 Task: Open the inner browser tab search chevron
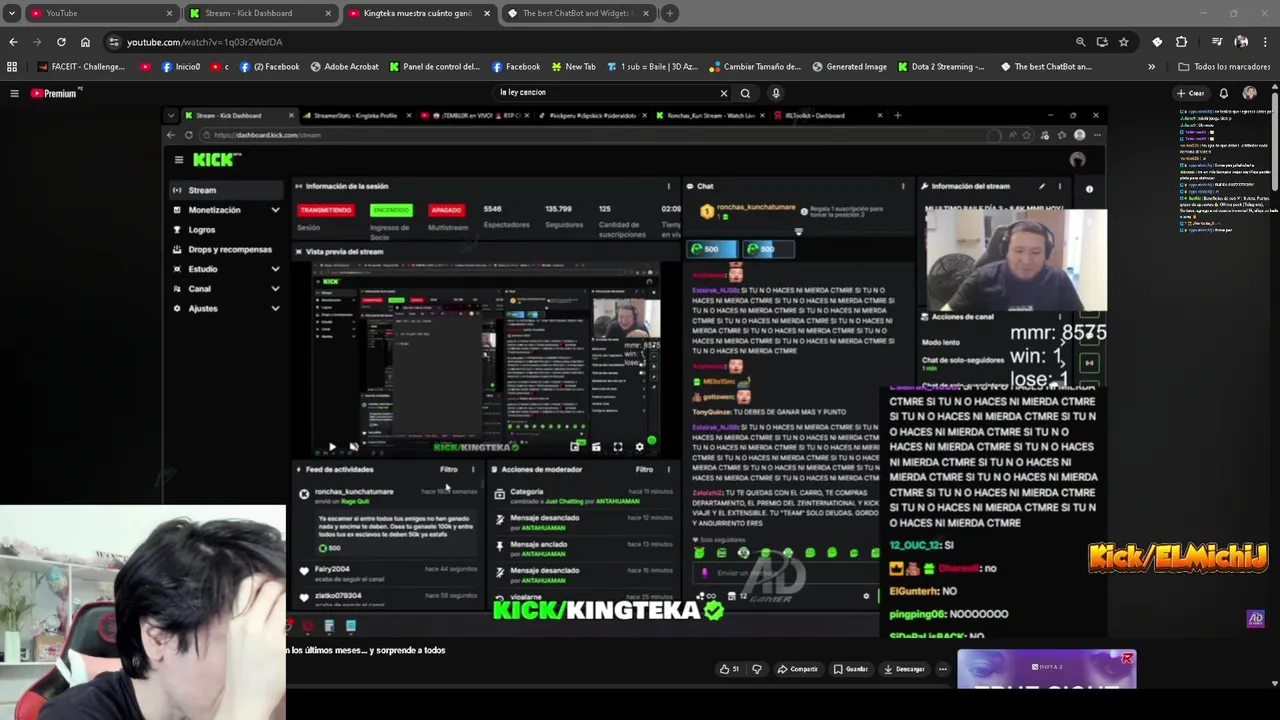click(171, 116)
